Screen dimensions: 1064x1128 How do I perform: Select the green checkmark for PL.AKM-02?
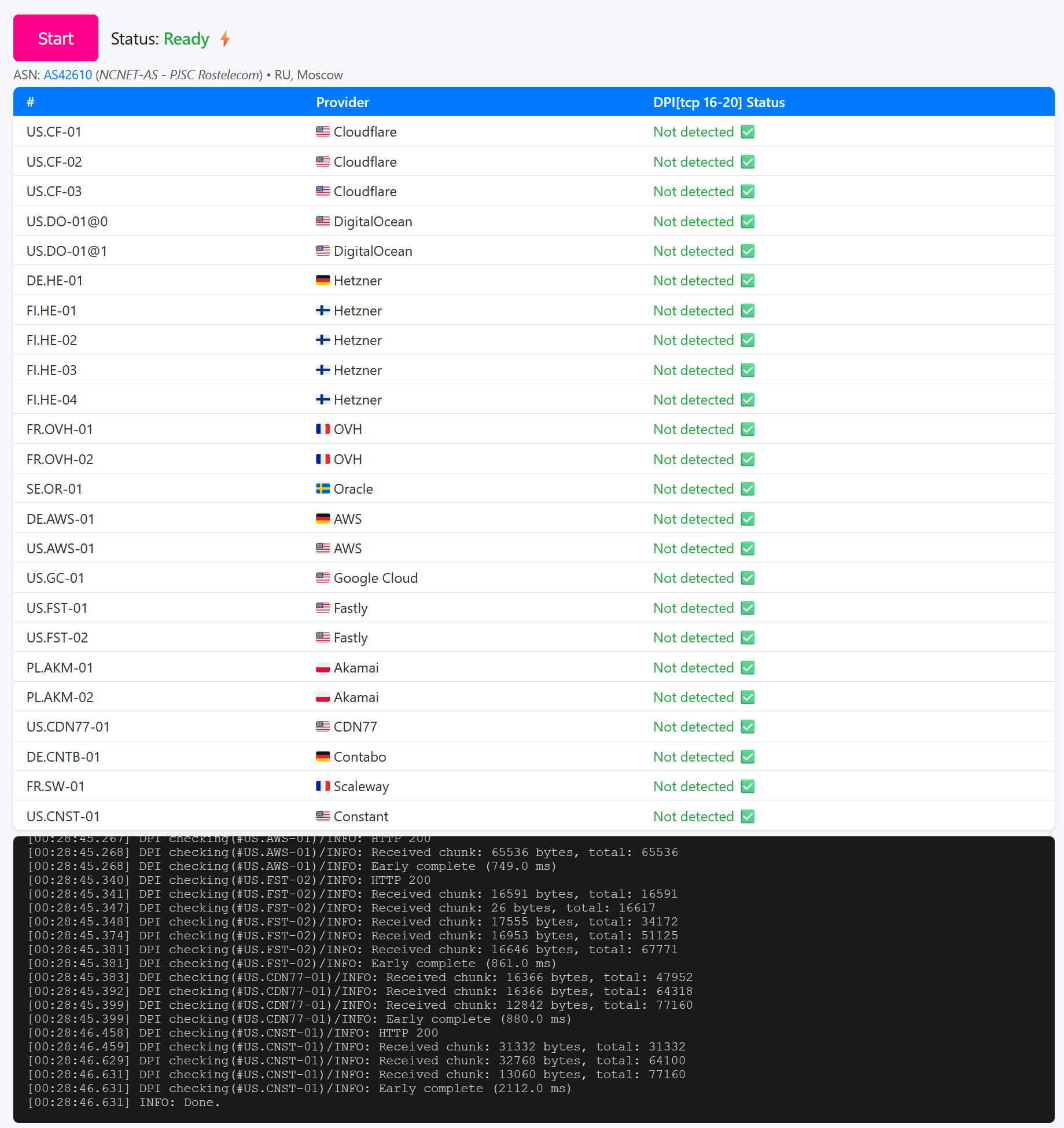(748, 697)
